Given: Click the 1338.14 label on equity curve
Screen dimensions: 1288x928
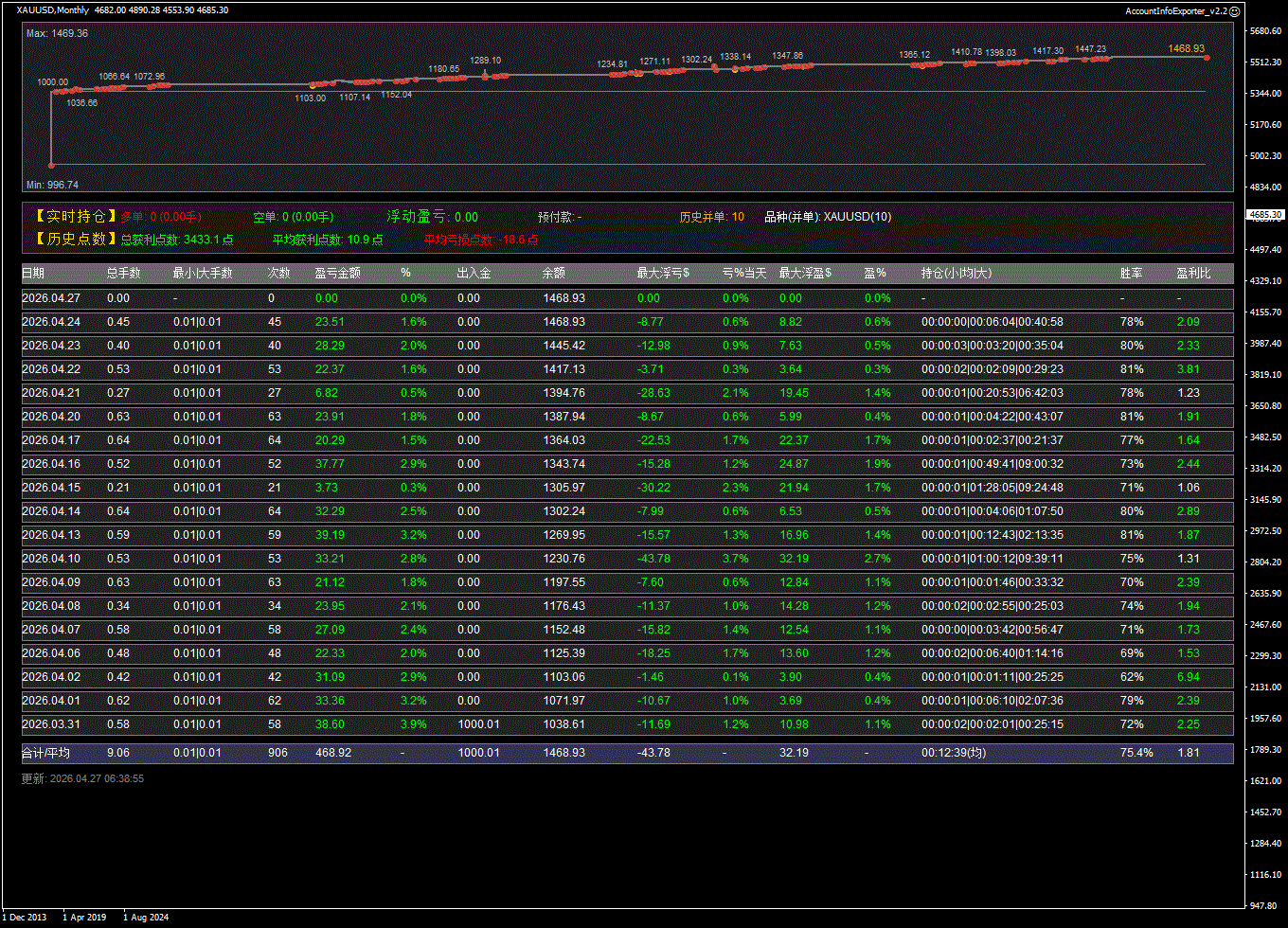Looking at the screenshot, I should pos(735,57).
